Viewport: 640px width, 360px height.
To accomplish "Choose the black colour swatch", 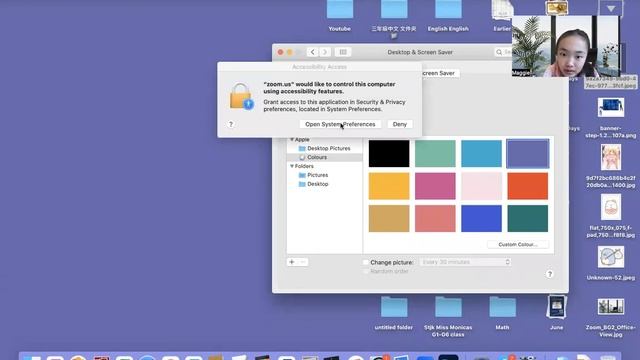I will [389, 153].
